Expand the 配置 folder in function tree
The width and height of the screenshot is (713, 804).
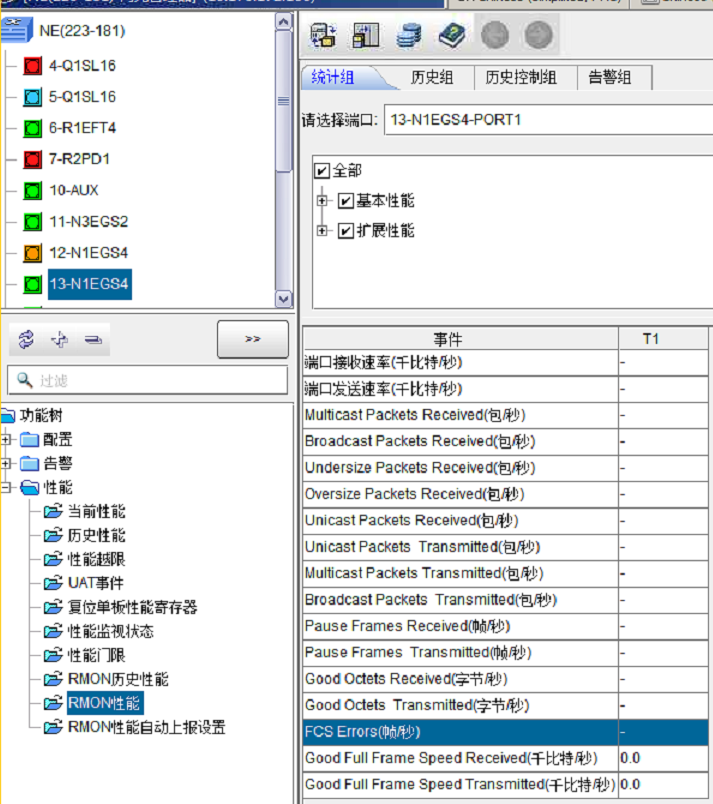tap(6, 439)
